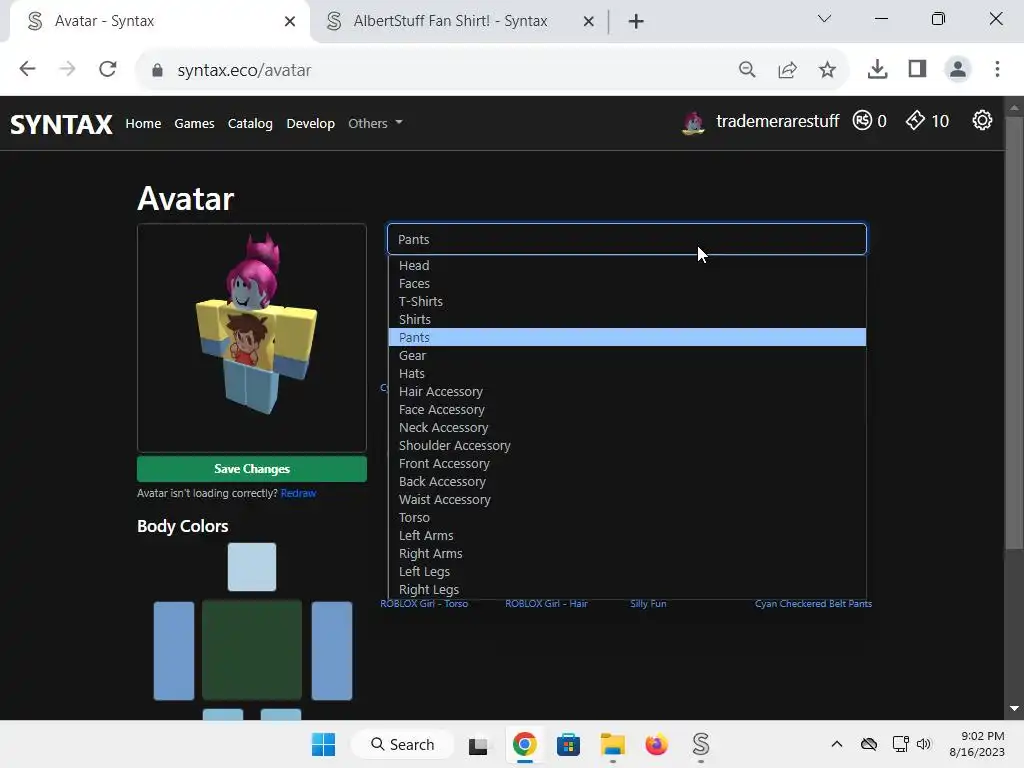Open trademerarestuff profile avatar icon

tap(694, 121)
